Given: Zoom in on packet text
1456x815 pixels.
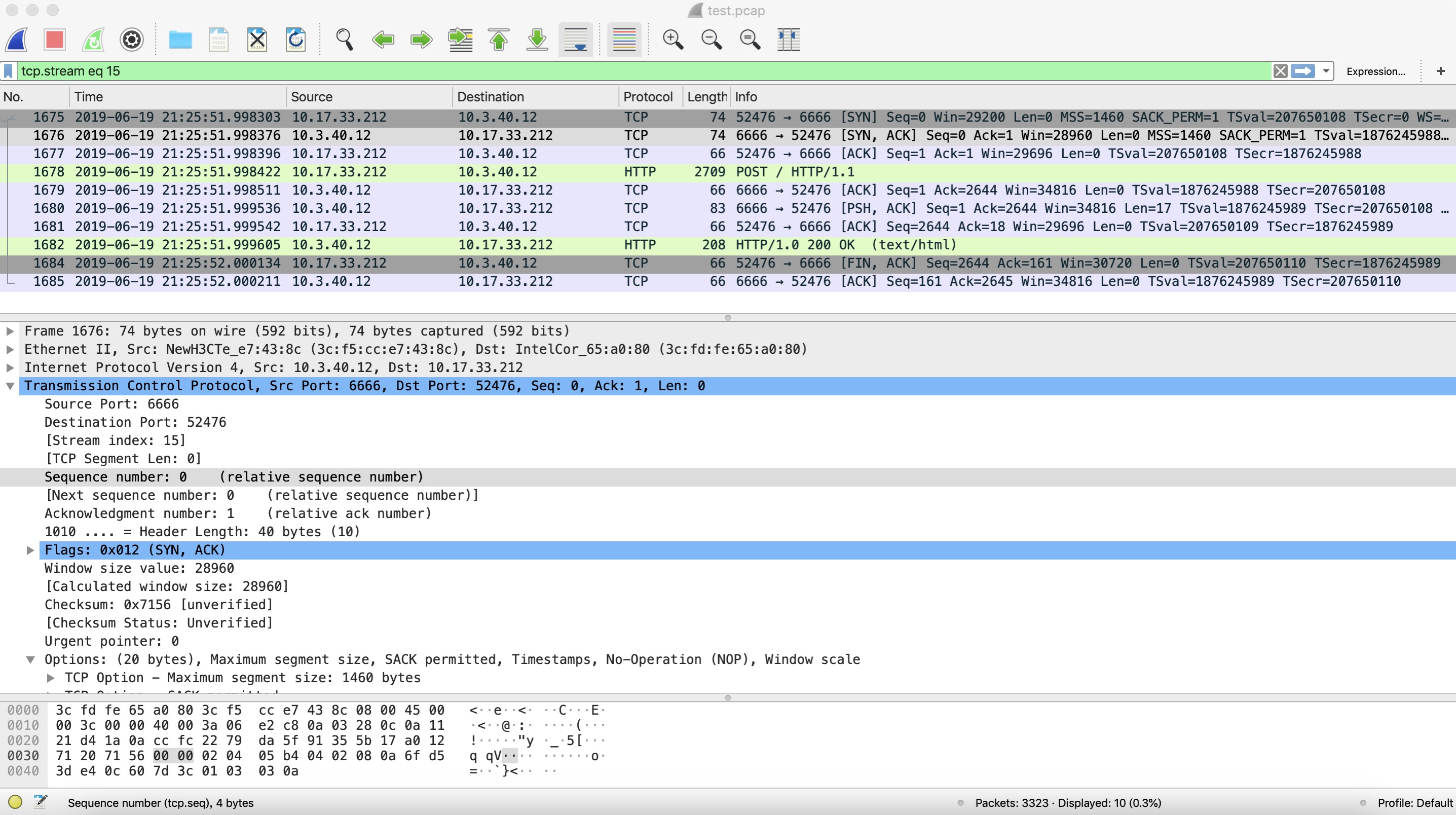Looking at the screenshot, I should point(673,40).
